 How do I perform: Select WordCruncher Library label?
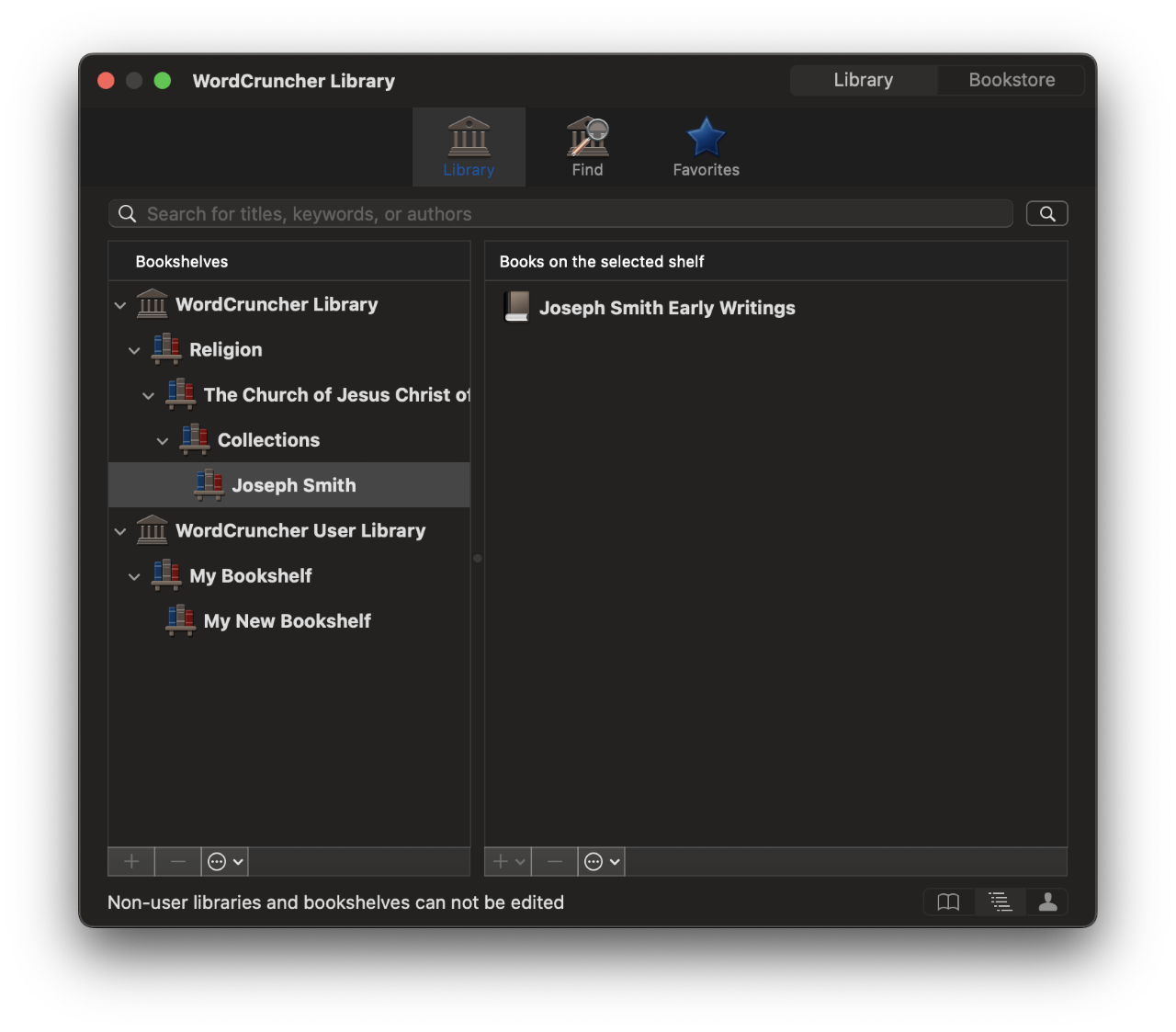pyautogui.click(x=277, y=304)
